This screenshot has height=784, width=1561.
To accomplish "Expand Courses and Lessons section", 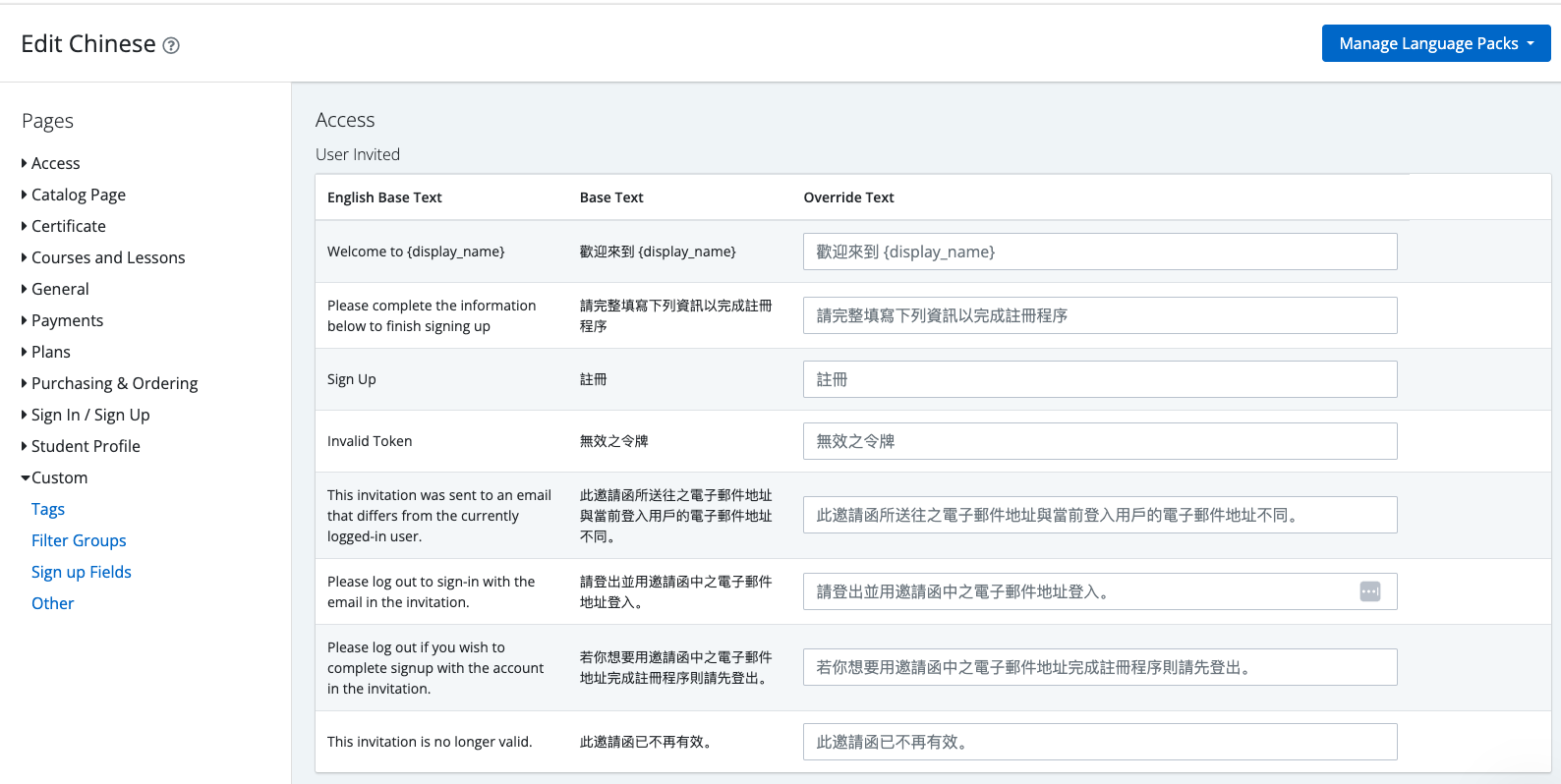I will tap(103, 257).
